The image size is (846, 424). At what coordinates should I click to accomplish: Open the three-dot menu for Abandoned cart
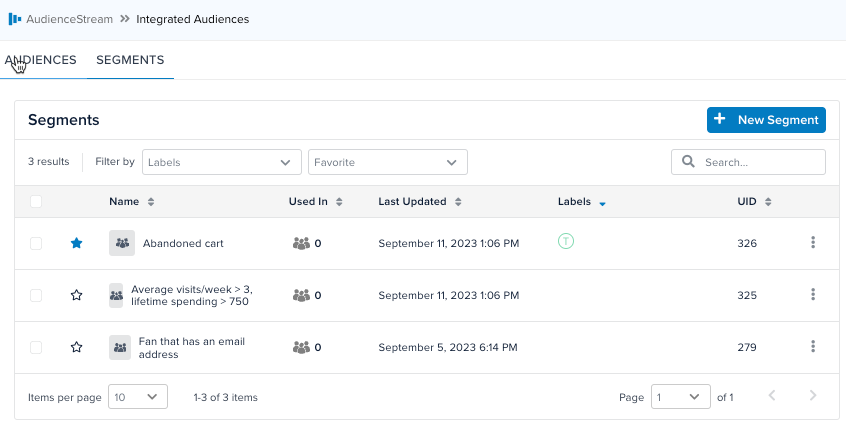click(x=813, y=243)
